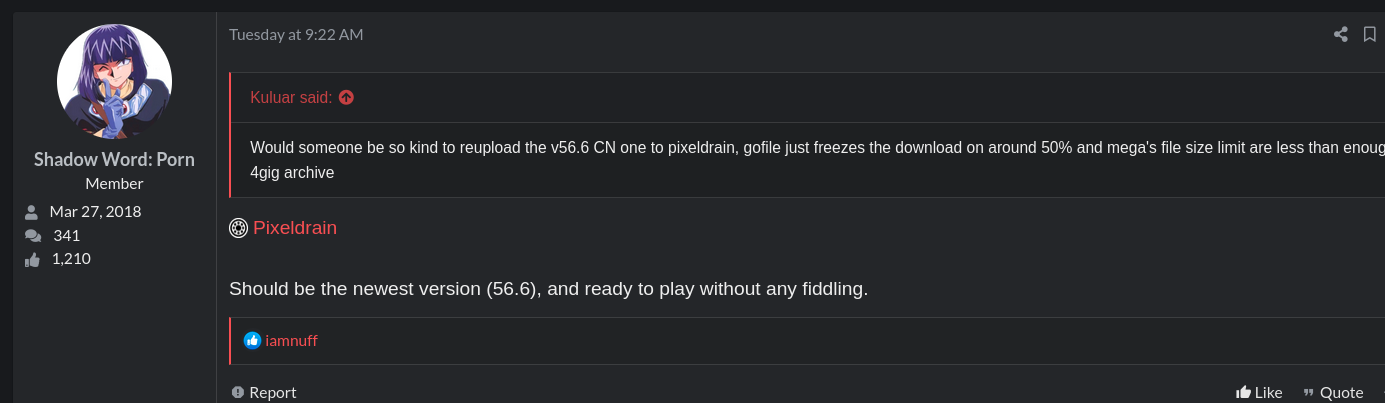Open the Pixeldrain download link

(x=295, y=228)
